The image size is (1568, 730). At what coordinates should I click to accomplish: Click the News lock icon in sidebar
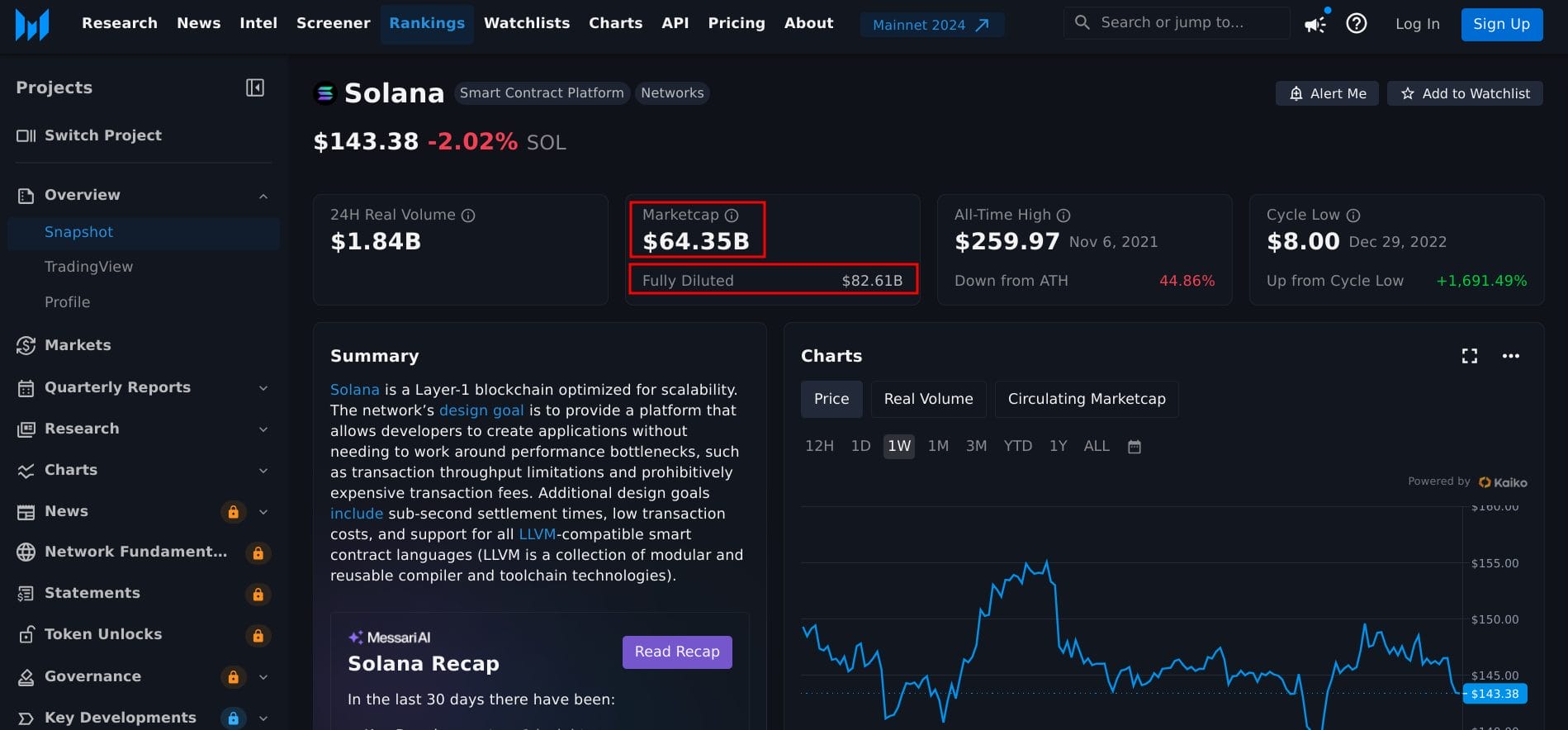233,512
